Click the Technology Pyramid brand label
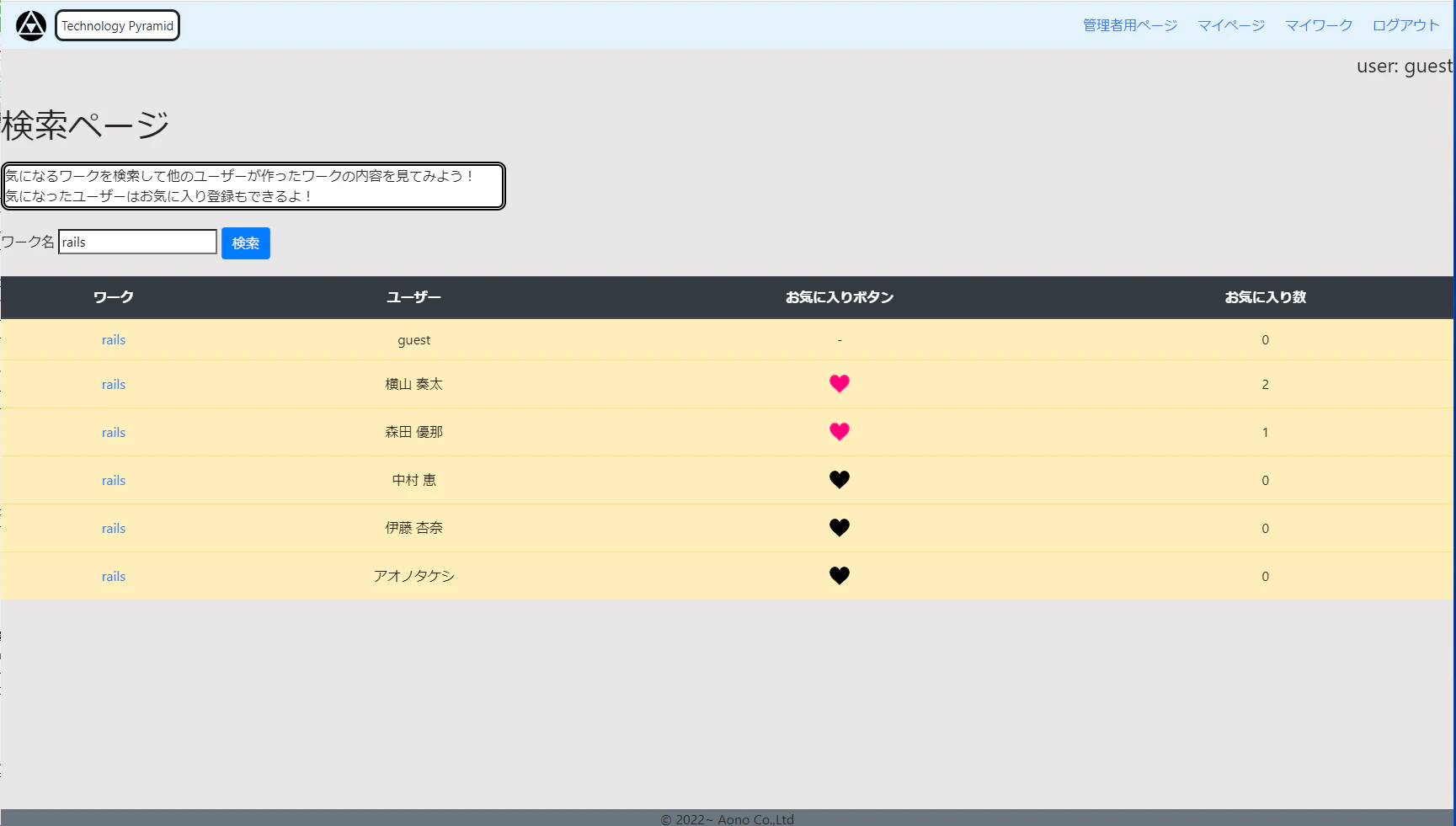 [x=117, y=26]
